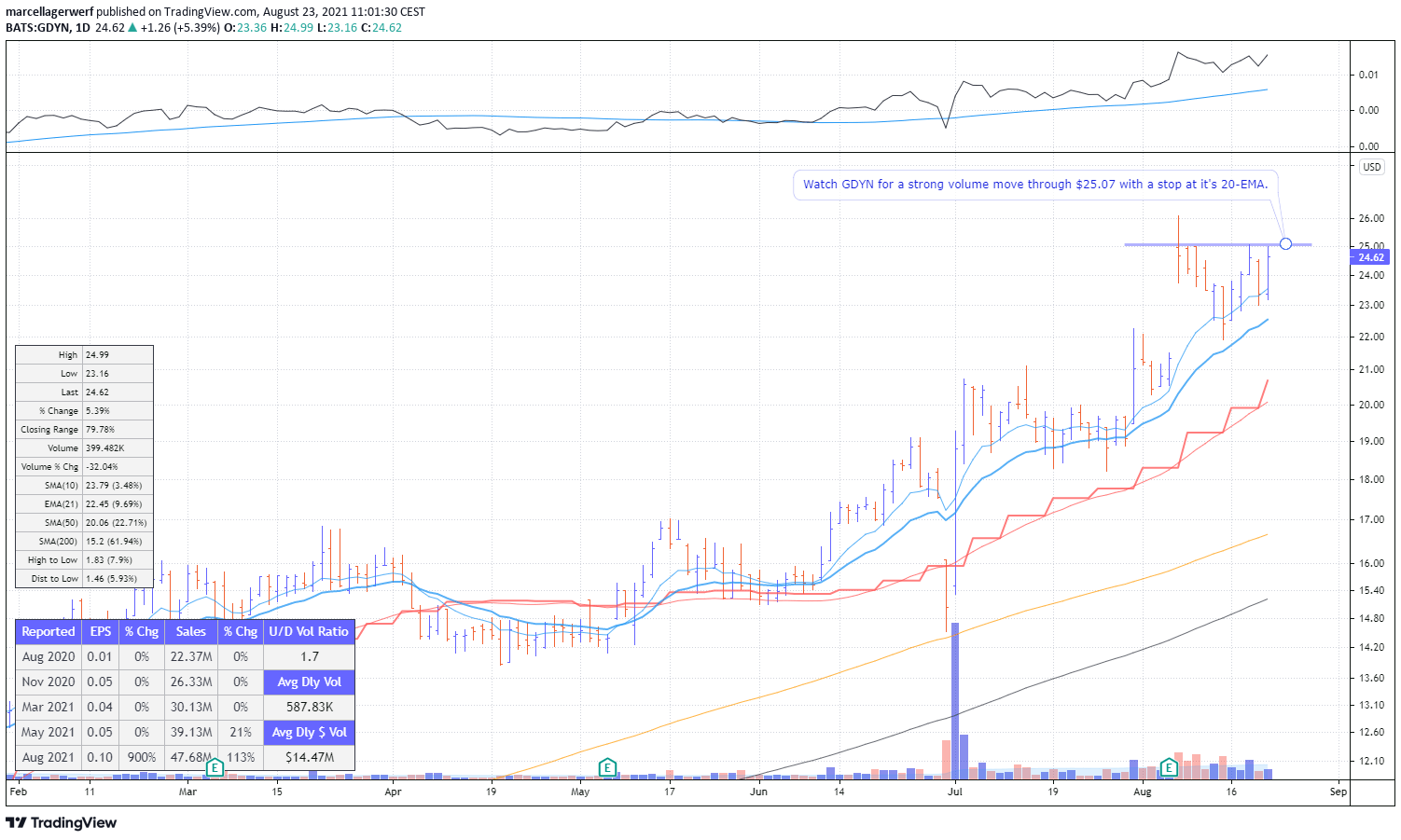
Task: Click the 1D interval label in the header
Action: point(83,27)
